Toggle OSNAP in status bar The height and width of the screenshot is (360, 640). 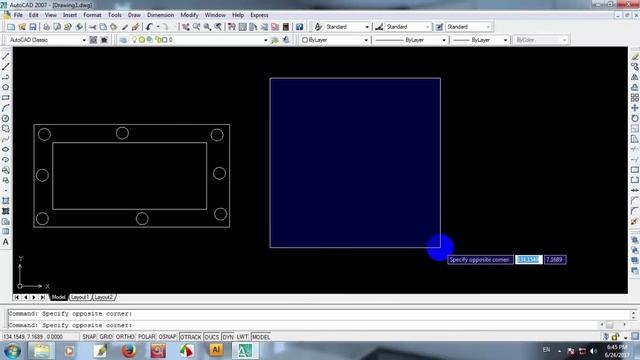[x=167, y=337]
